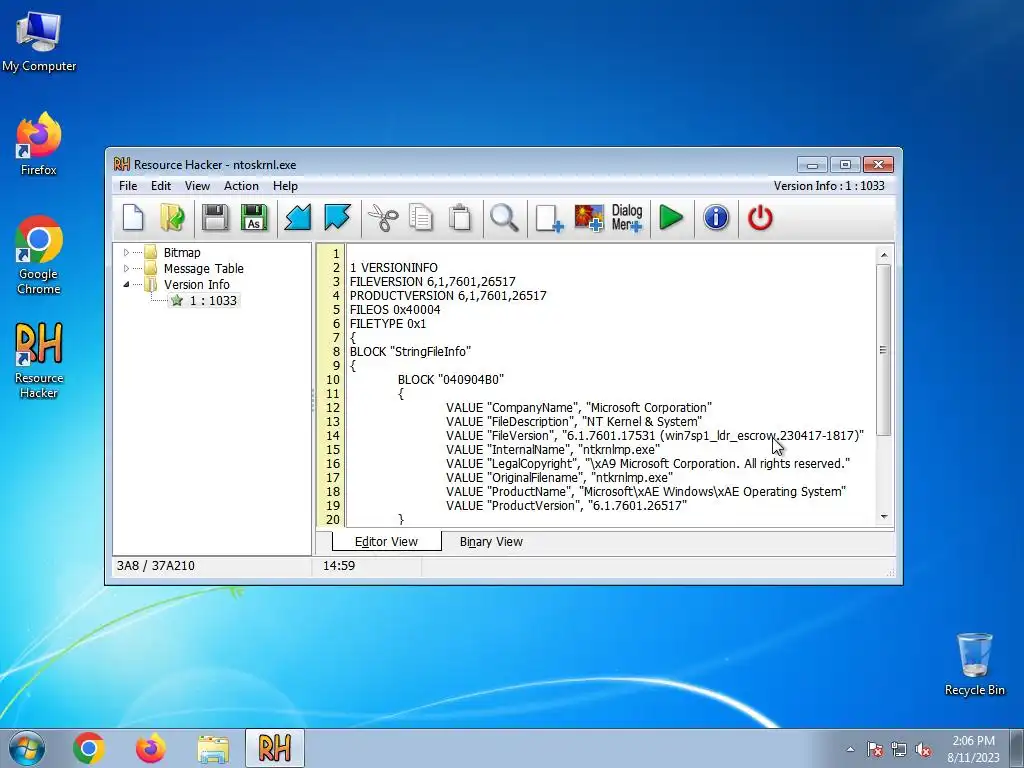This screenshot has width=1024, height=768.
Task: Show info with the blue i icon
Action: 716,217
